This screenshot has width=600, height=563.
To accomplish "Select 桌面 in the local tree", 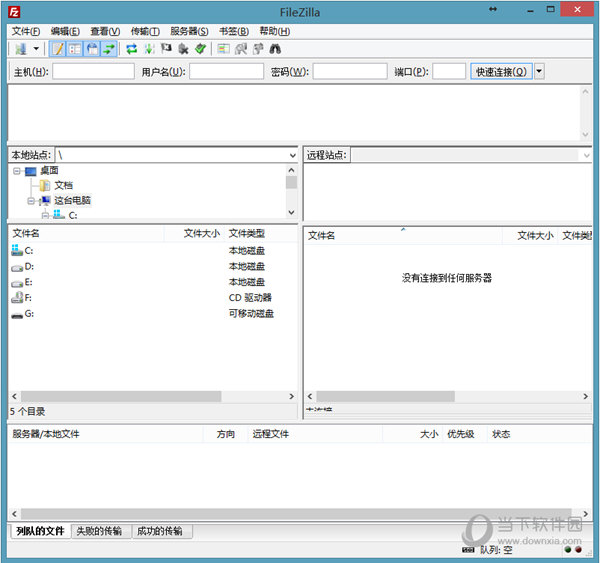I will pos(49,171).
